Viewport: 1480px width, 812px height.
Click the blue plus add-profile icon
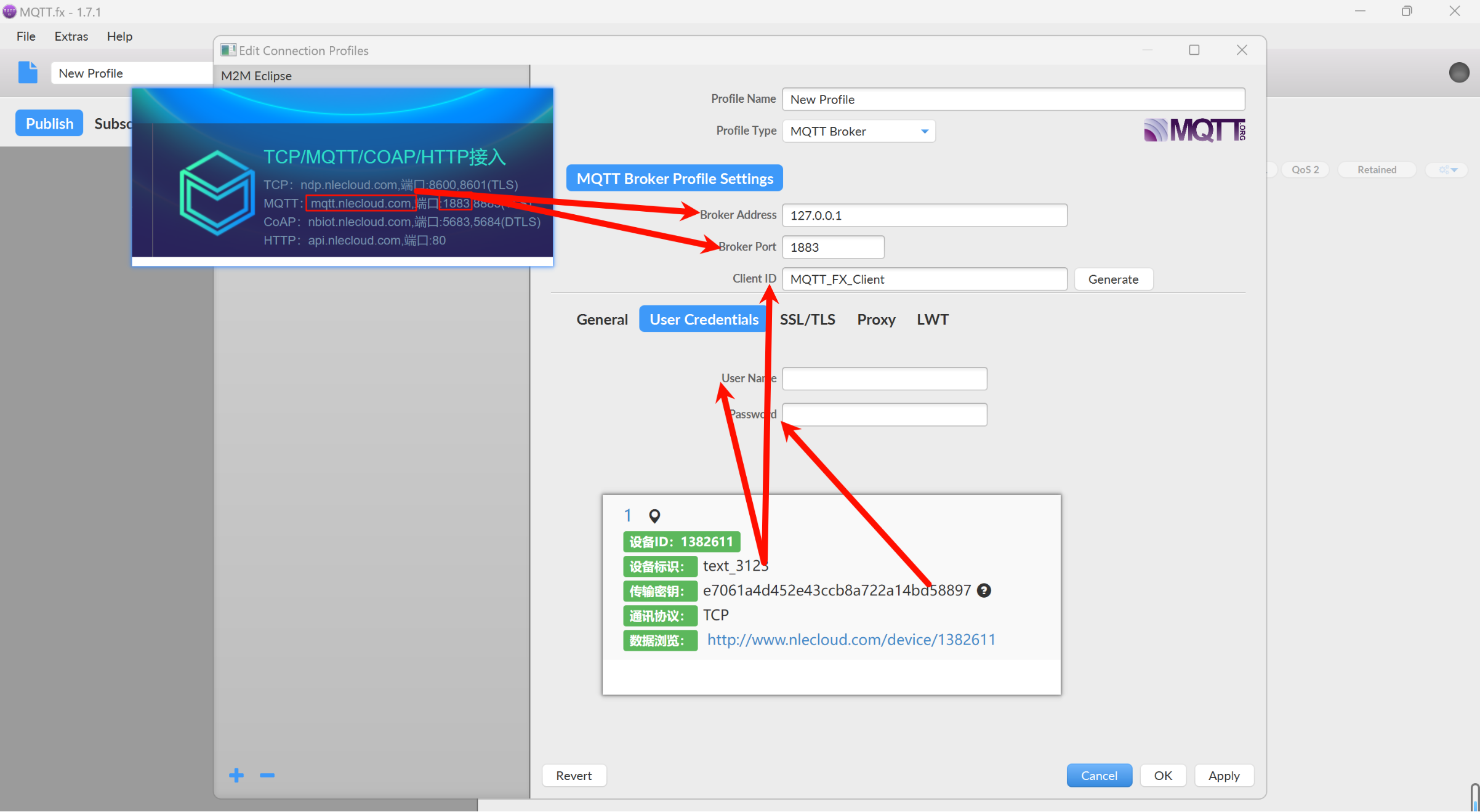click(236, 776)
